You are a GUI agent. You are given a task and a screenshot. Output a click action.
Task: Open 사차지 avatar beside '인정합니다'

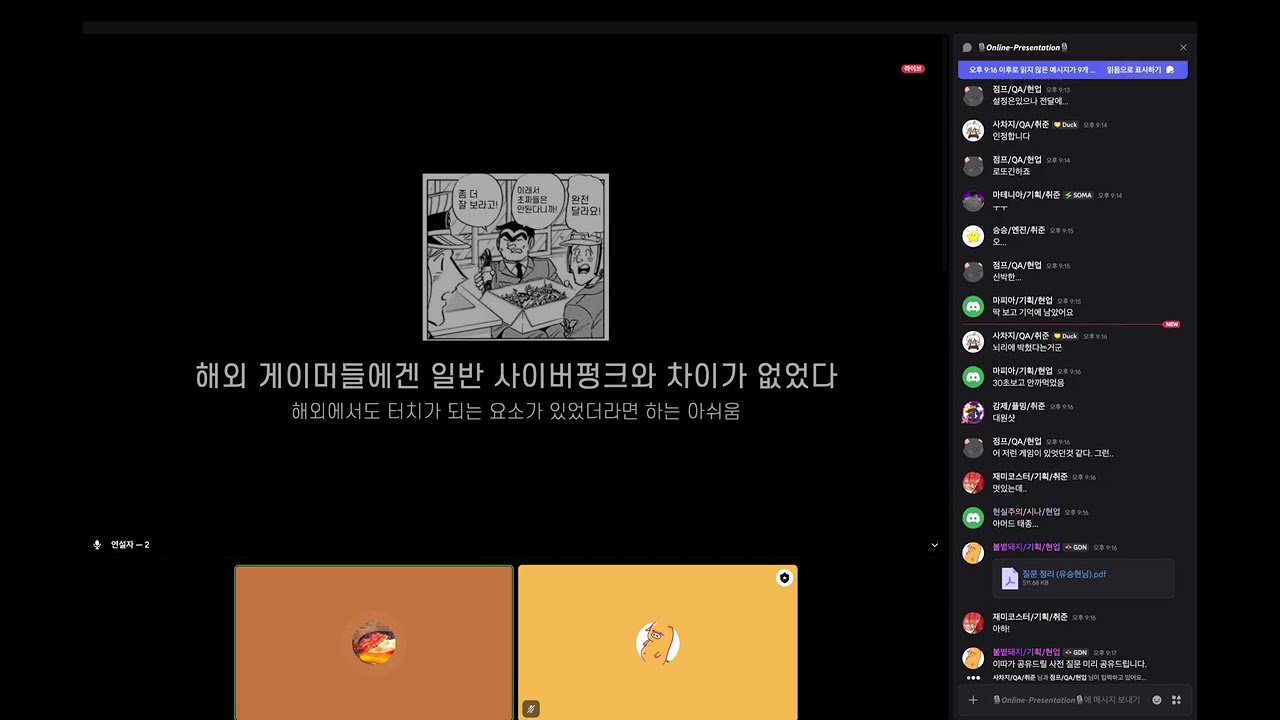pyautogui.click(x=973, y=130)
